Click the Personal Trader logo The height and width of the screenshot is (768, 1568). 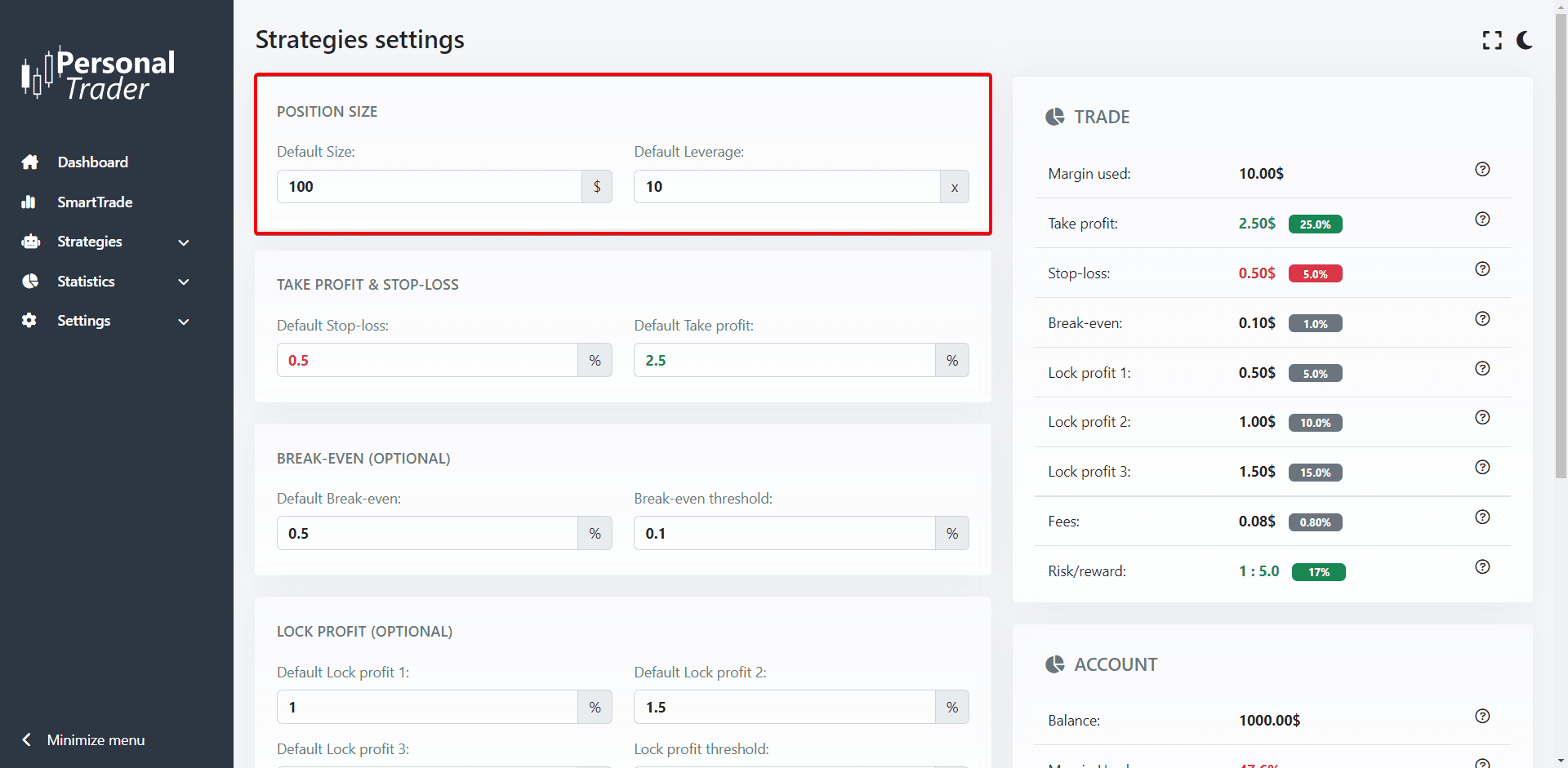99,74
